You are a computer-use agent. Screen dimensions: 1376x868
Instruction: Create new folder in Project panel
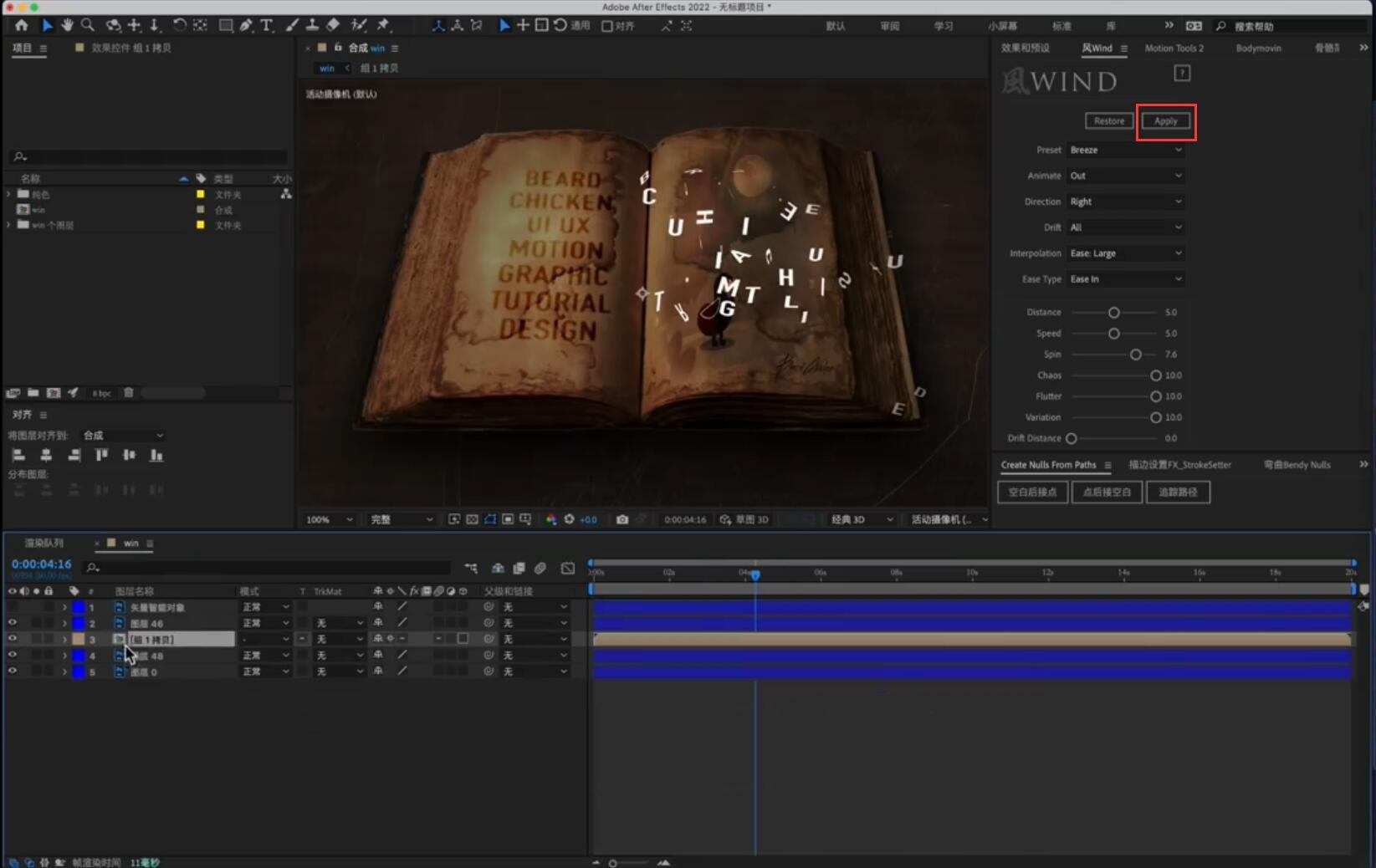33,393
